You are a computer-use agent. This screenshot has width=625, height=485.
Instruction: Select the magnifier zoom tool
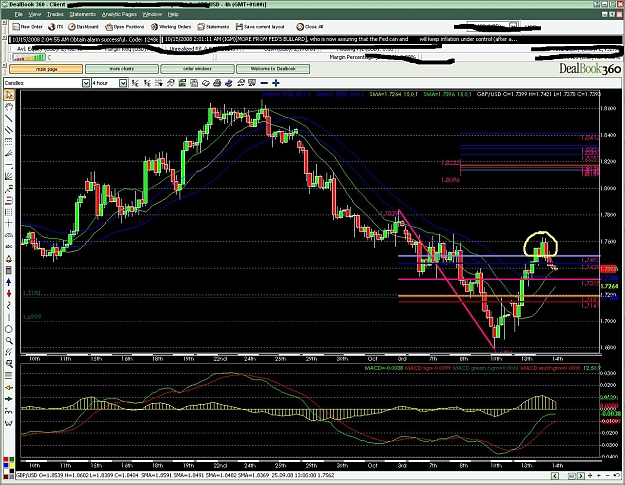[x=9, y=340]
